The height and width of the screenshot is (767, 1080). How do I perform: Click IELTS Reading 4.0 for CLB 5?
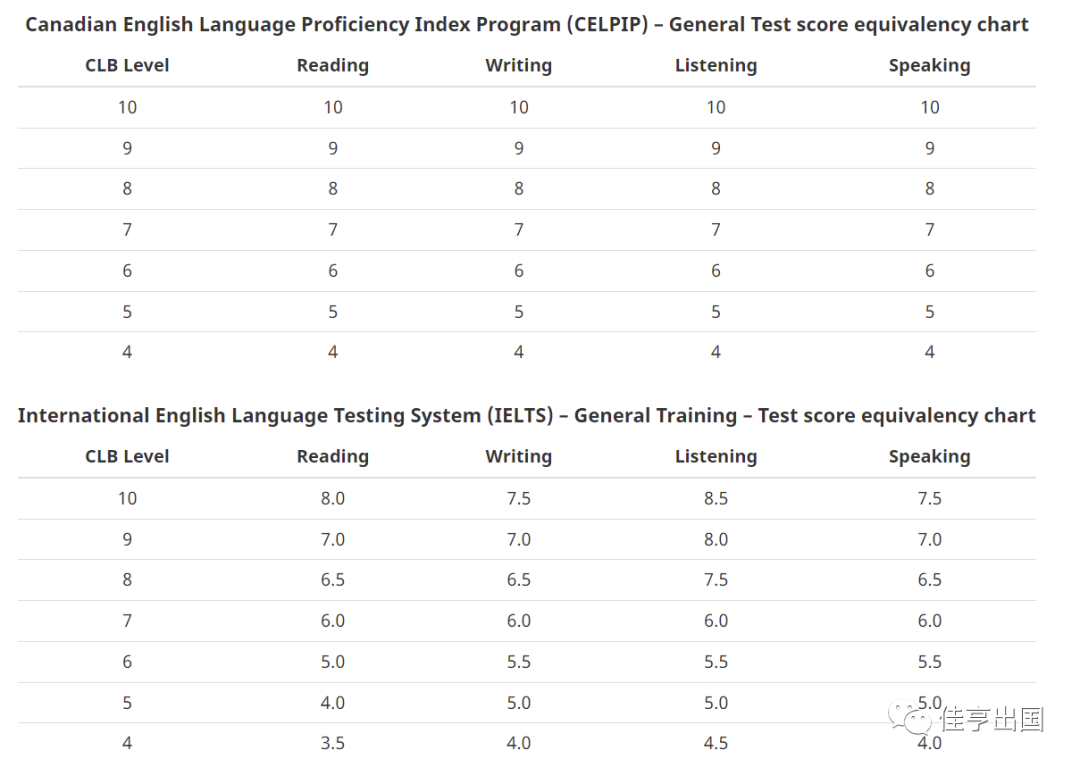click(x=333, y=703)
